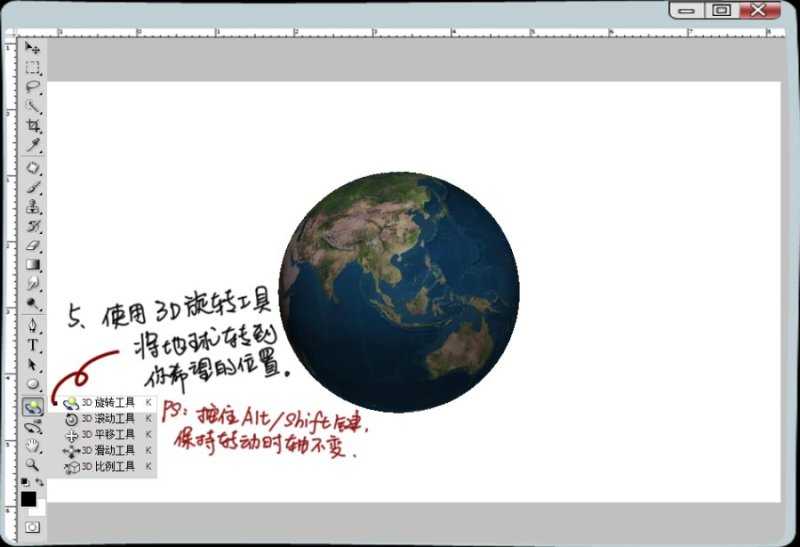Select the Crop tool
Image resolution: width=800 pixels, height=547 pixels.
click(33, 126)
